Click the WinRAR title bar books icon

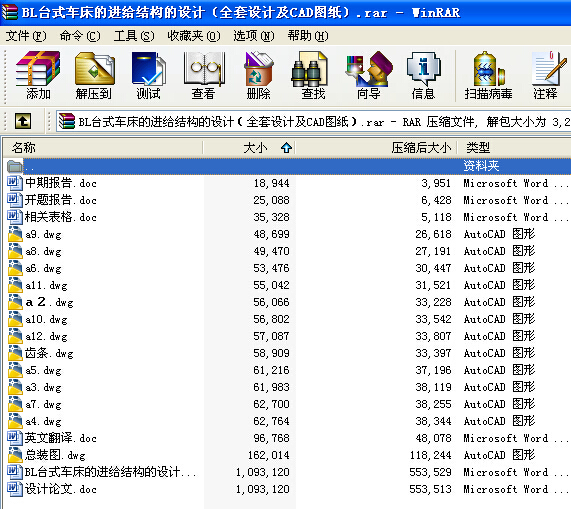tap(9, 12)
